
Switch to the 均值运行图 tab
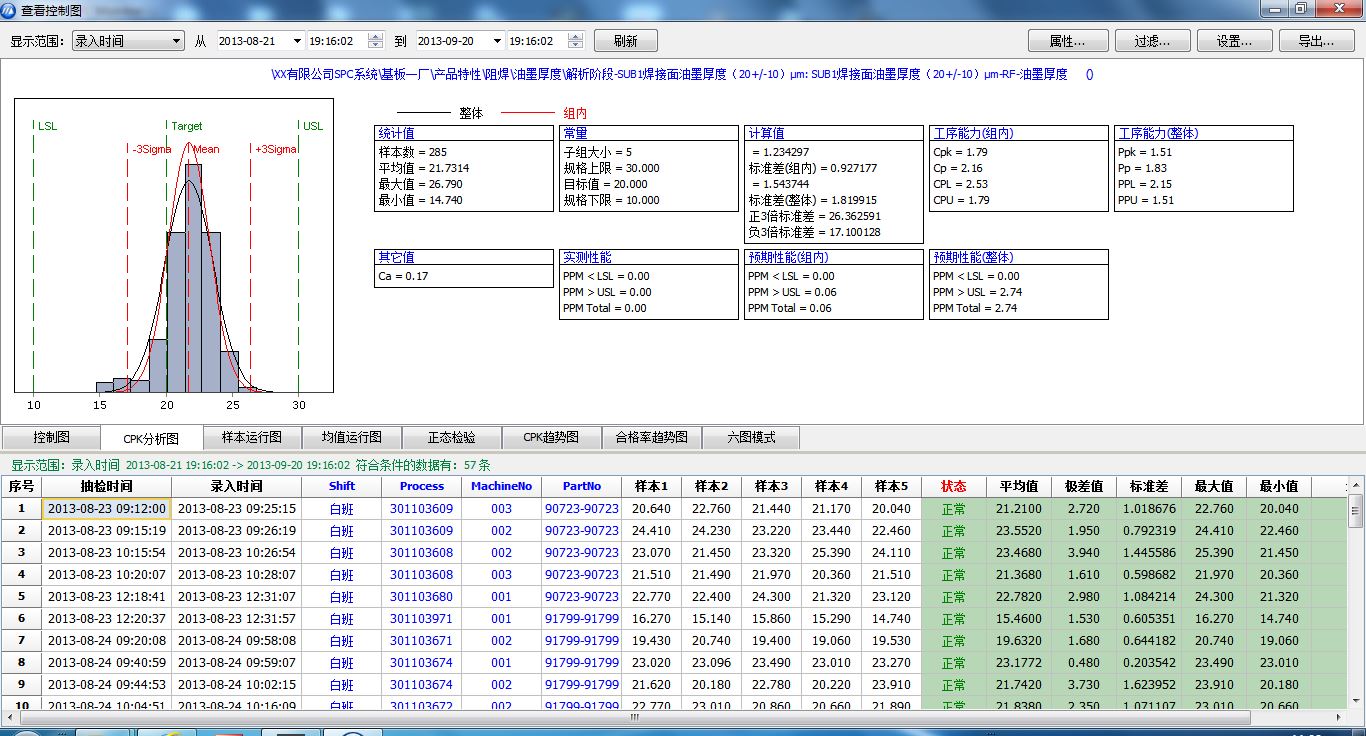352,437
